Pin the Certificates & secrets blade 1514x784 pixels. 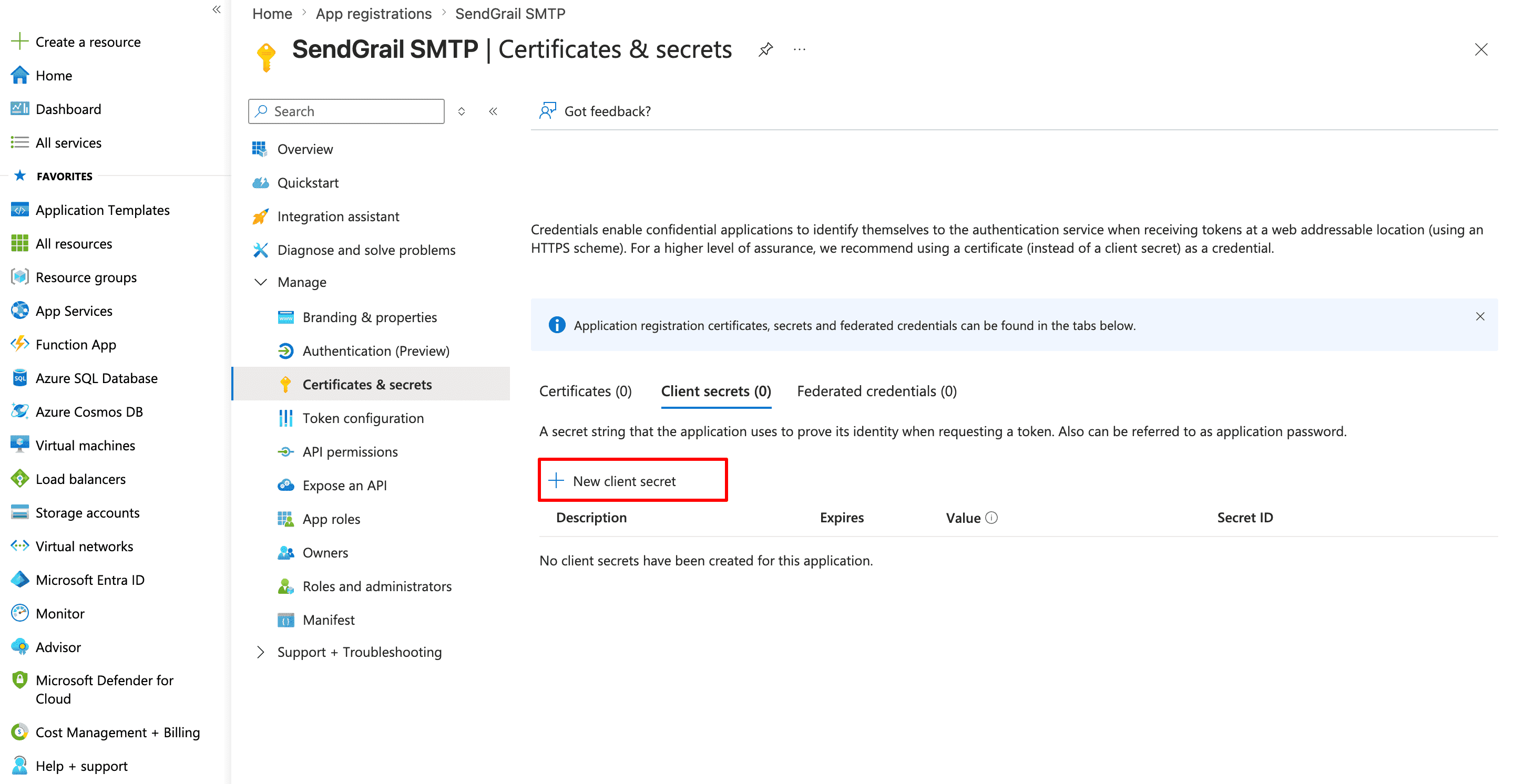[765, 49]
